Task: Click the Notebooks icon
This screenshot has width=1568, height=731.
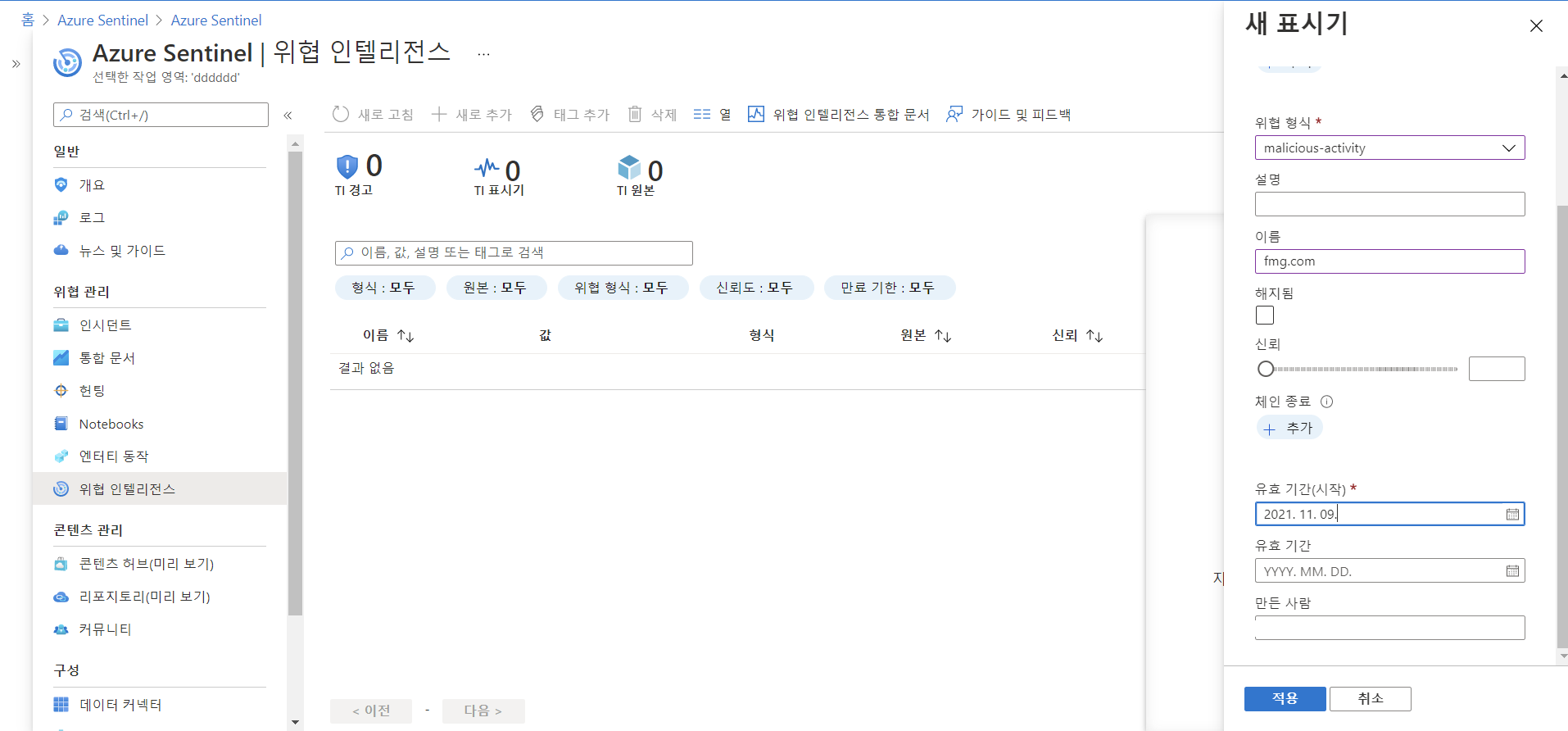Action: tap(61, 424)
